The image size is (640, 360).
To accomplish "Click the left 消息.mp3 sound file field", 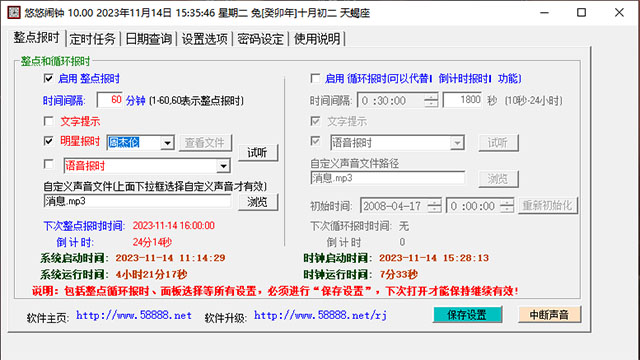I will click(137, 201).
